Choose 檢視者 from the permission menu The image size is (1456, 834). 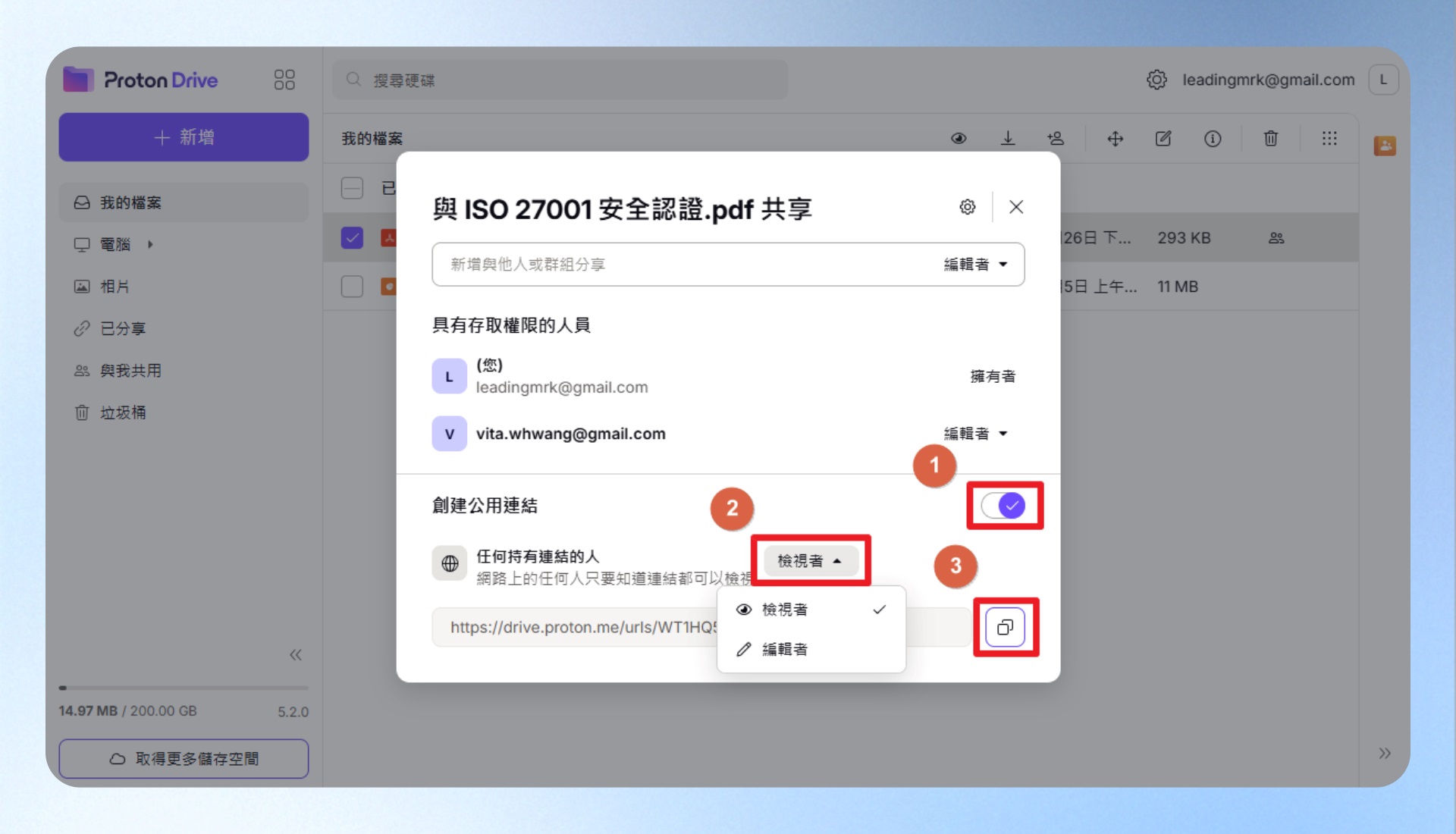click(x=811, y=610)
